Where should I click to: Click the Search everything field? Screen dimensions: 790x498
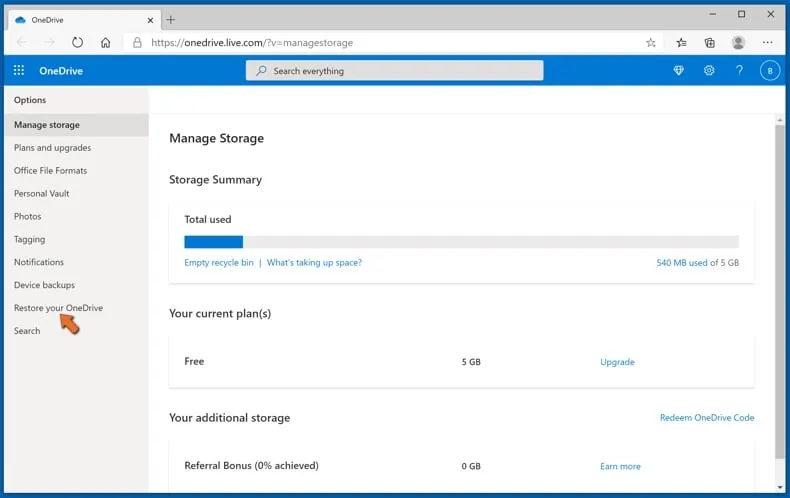click(394, 71)
